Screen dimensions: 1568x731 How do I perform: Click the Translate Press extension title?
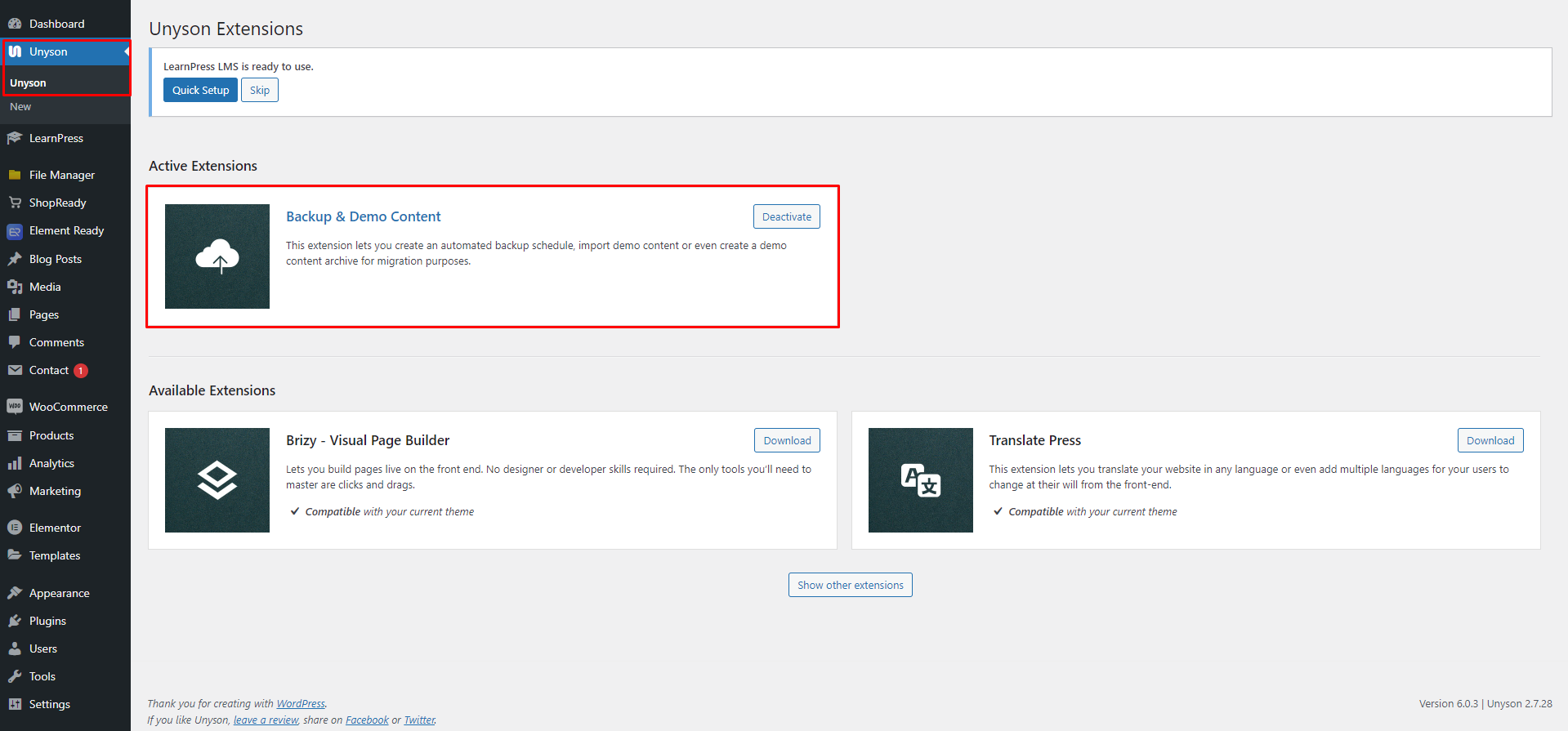1035,440
